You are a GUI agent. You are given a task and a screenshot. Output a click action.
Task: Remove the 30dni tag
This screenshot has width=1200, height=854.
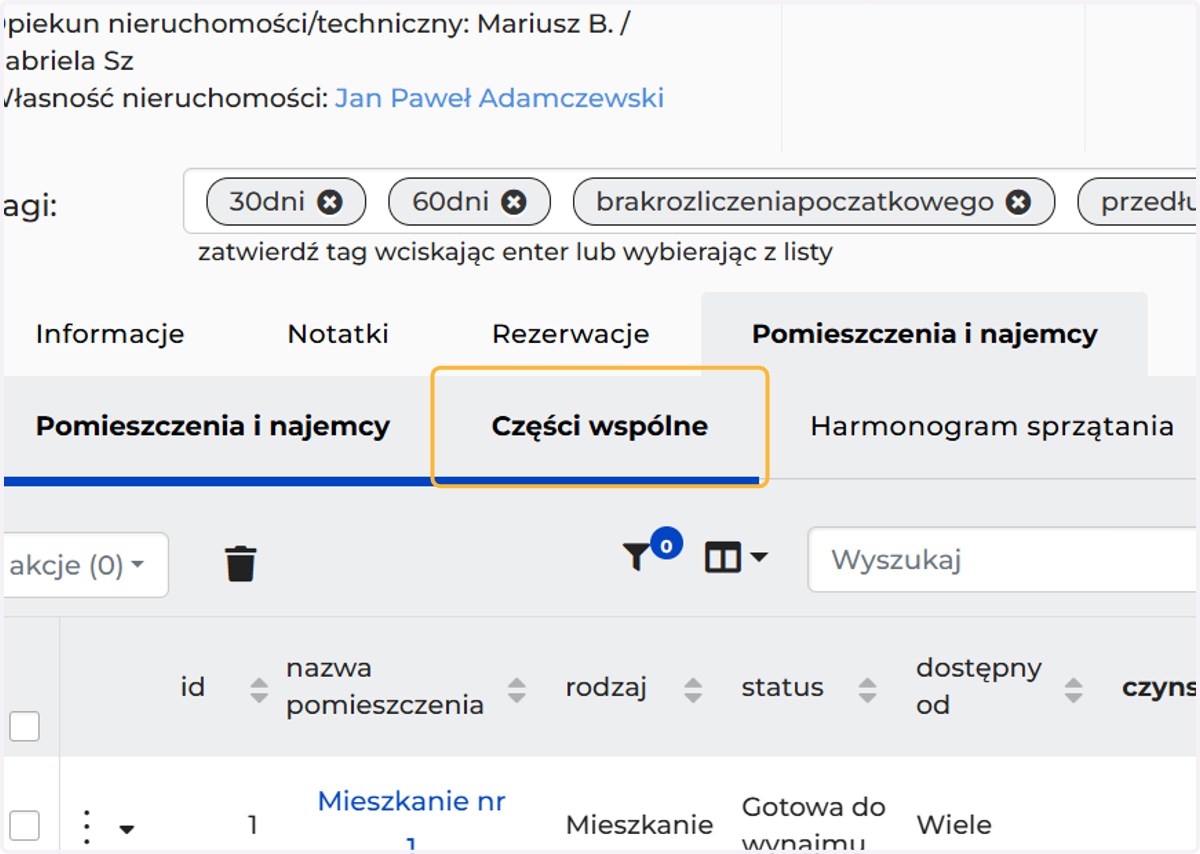(330, 202)
